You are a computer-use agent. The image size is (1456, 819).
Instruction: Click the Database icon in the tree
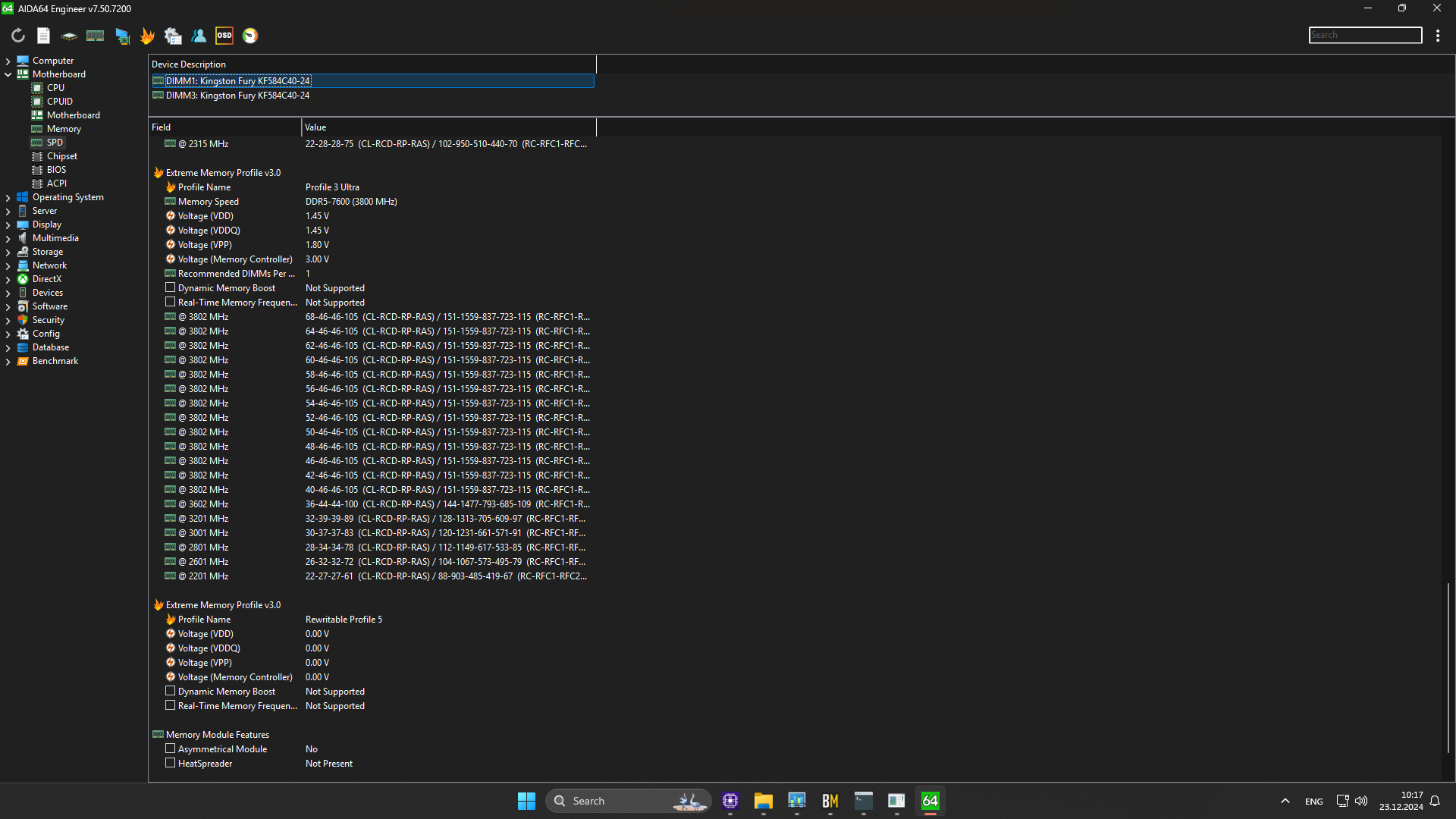pos(23,347)
